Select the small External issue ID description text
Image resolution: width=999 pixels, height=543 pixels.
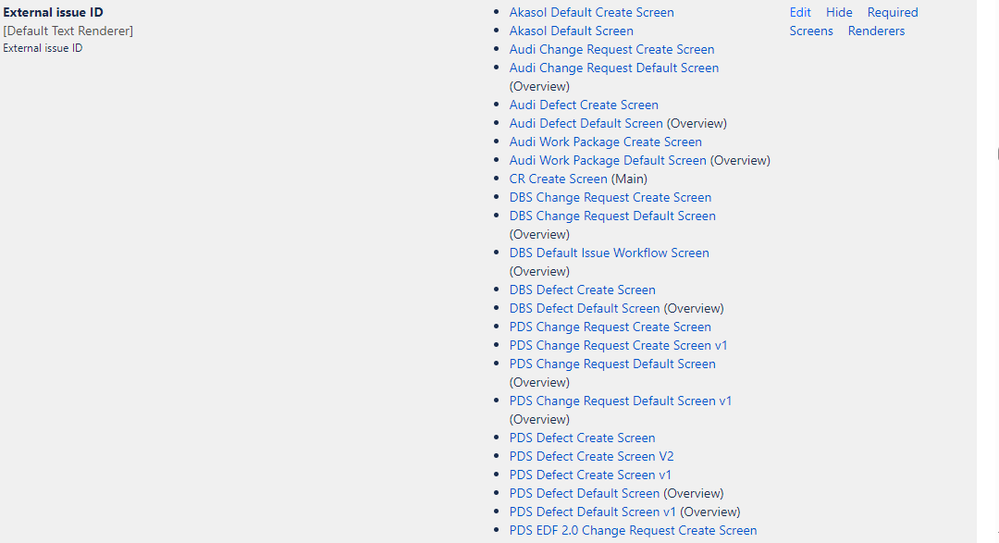tap(43, 48)
